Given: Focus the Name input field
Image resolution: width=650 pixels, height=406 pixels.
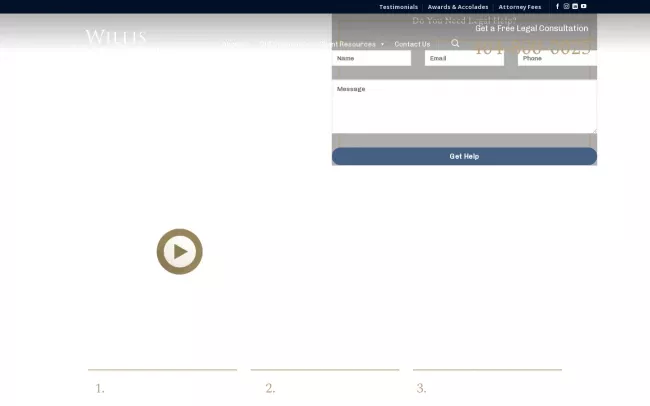Looking at the screenshot, I should pyautogui.click(x=371, y=58).
